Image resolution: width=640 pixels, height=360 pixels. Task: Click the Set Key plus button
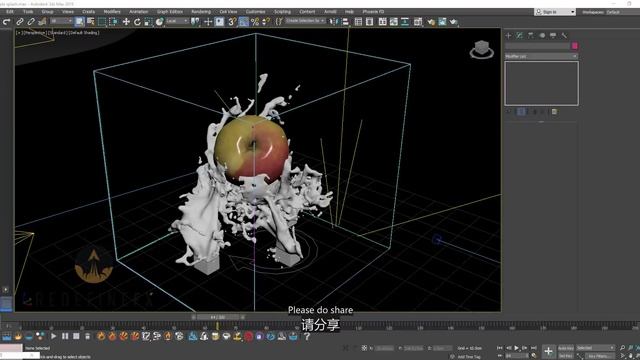pyautogui.click(x=548, y=351)
